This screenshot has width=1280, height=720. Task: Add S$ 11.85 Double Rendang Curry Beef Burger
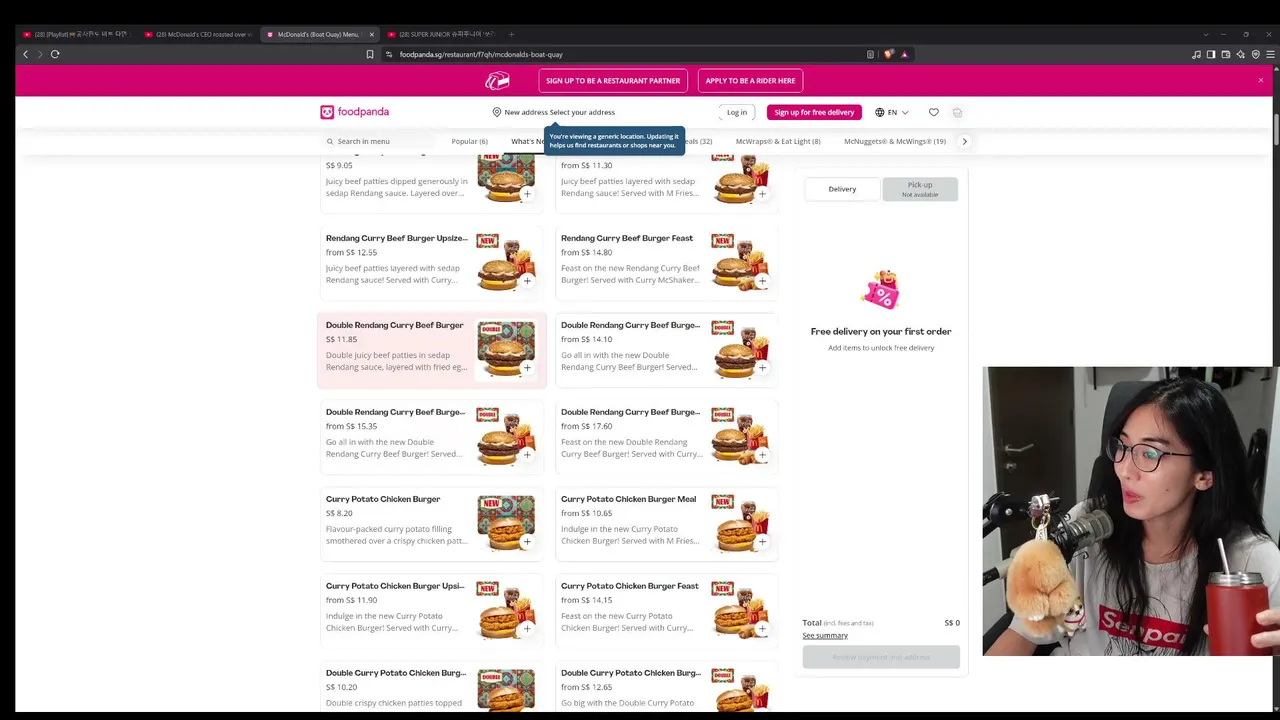click(x=527, y=368)
